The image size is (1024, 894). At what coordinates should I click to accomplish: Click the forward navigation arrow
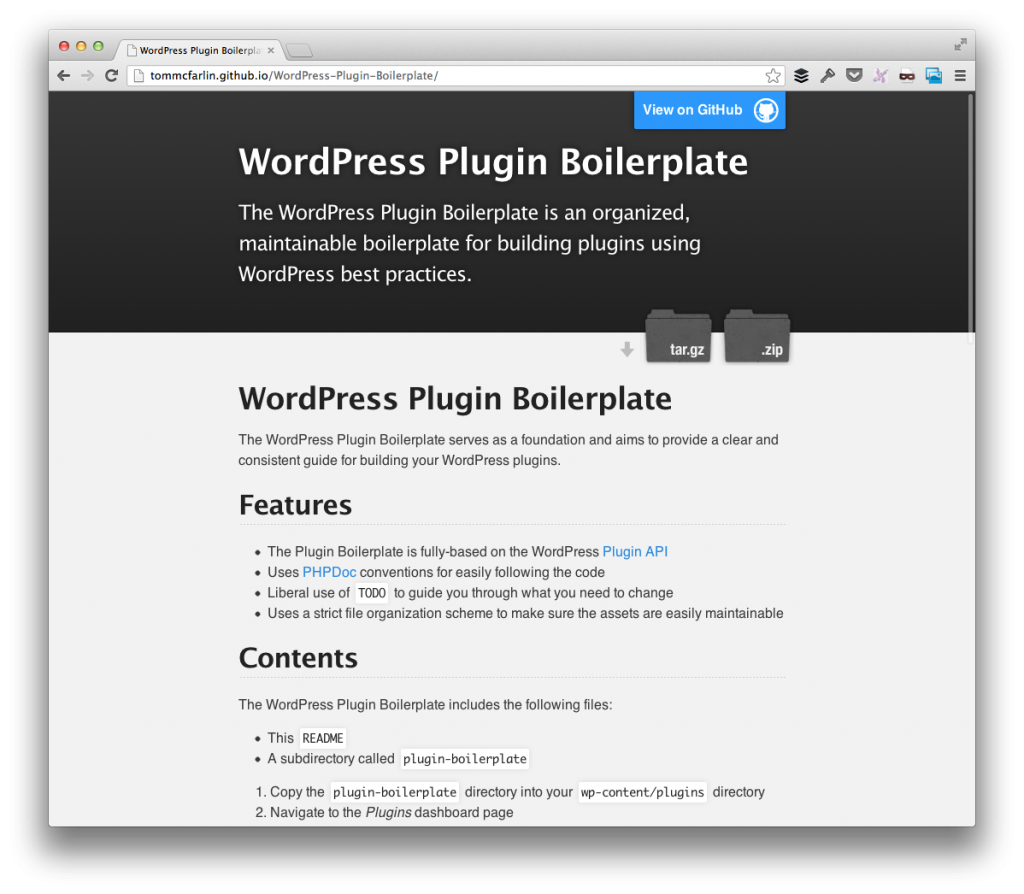click(x=88, y=76)
